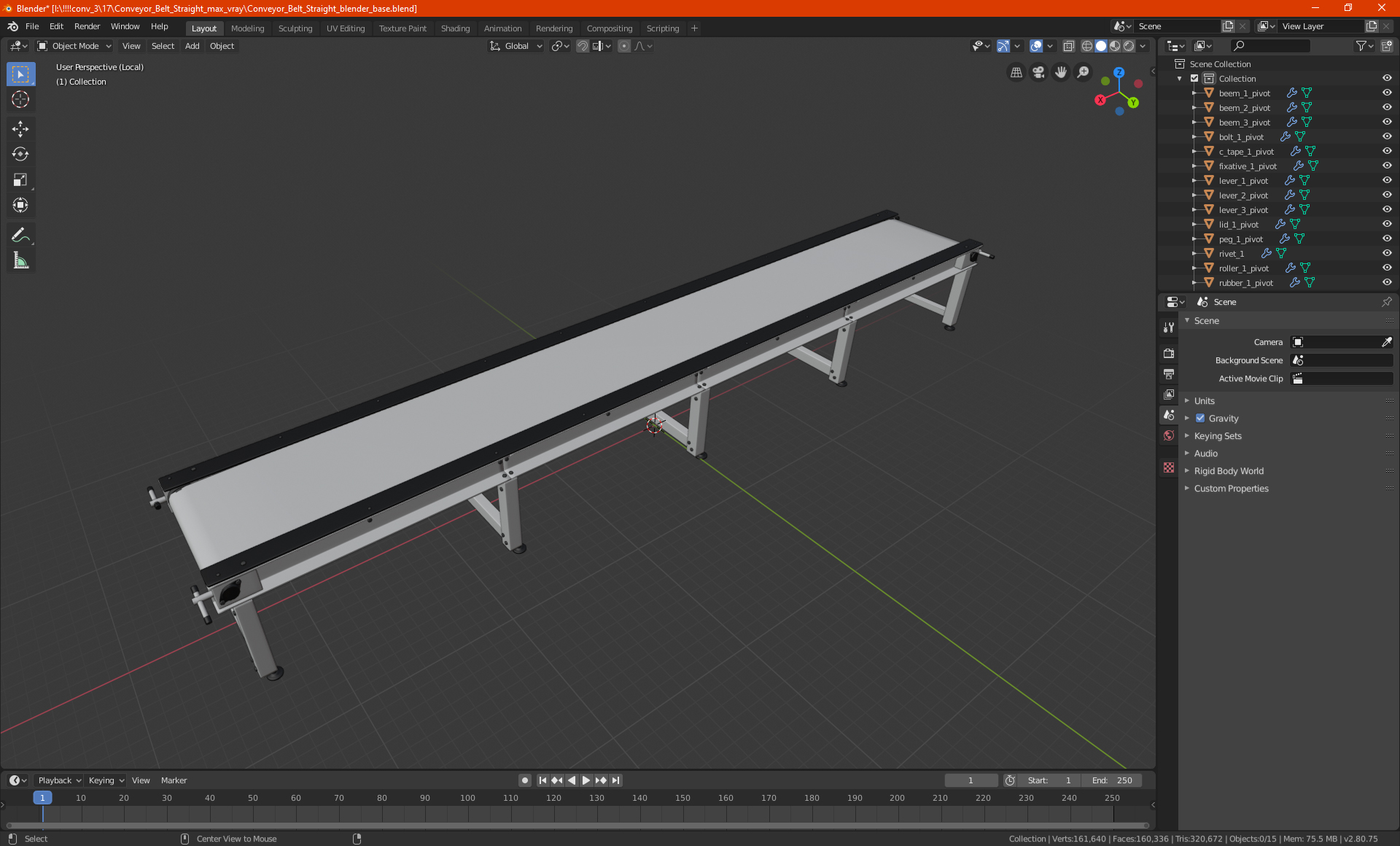1400x846 pixels.
Task: Open the Render properties tab
Action: pyautogui.click(x=1169, y=354)
